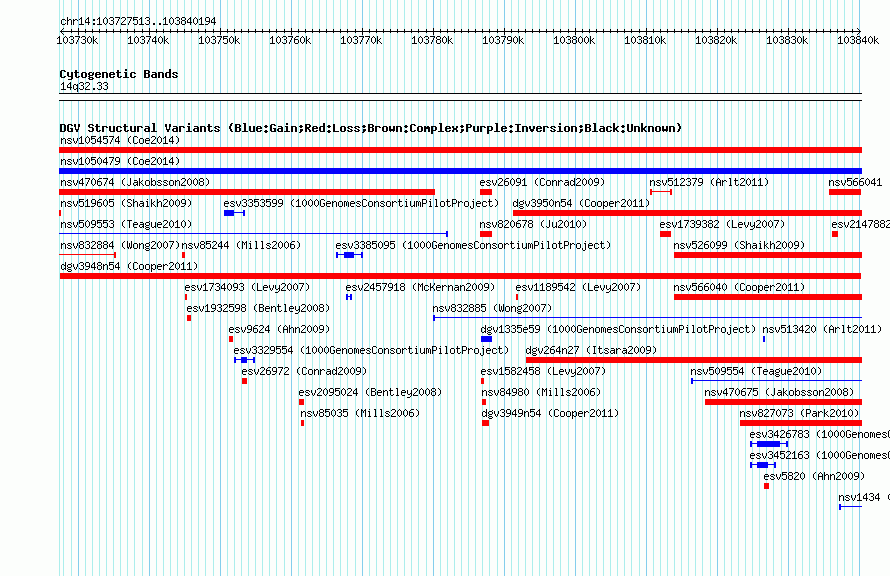Image resolution: width=890 pixels, height=576 pixels.
Task: Click esv3329554 1000GenomesConsortiumPilotProject label
Action: [371, 350]
